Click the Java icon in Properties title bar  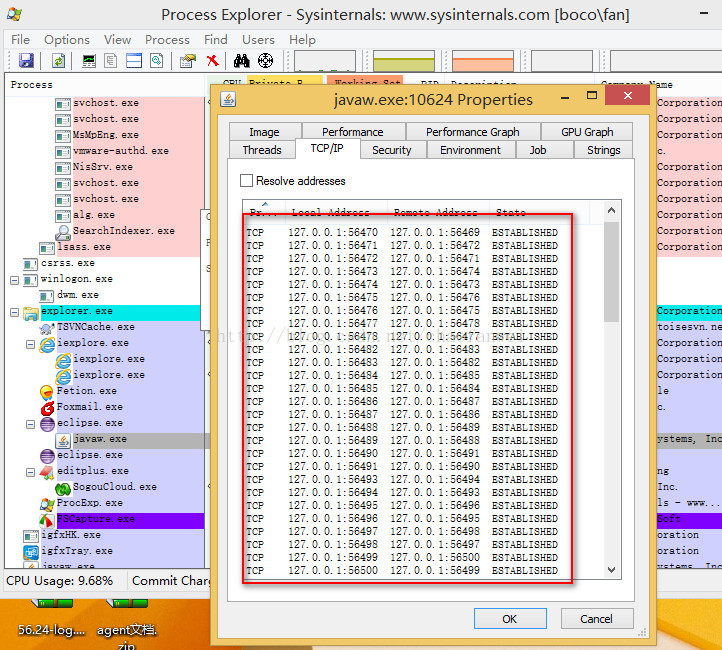click(x=228, y=99)
